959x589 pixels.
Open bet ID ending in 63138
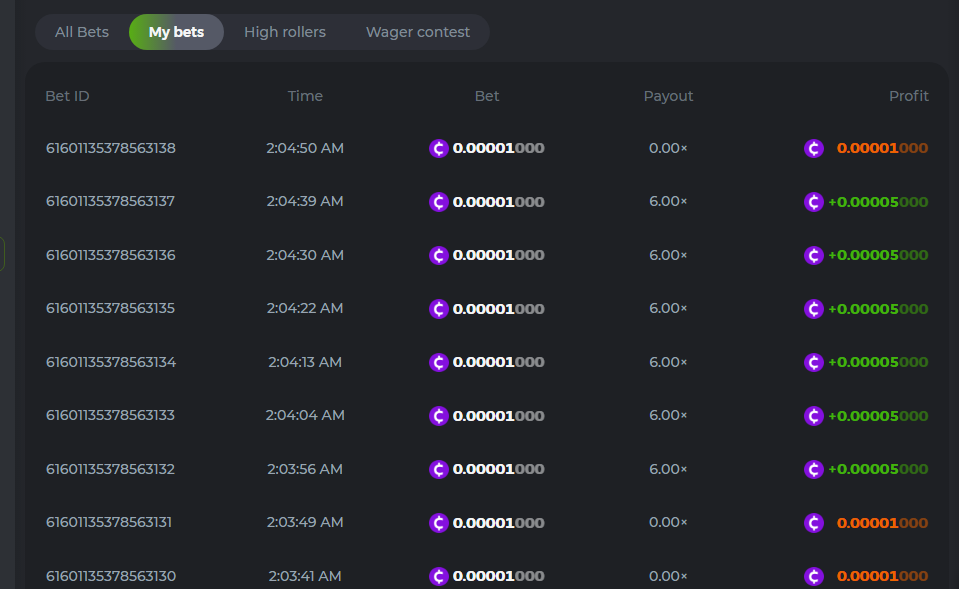[x=110, y=148]
